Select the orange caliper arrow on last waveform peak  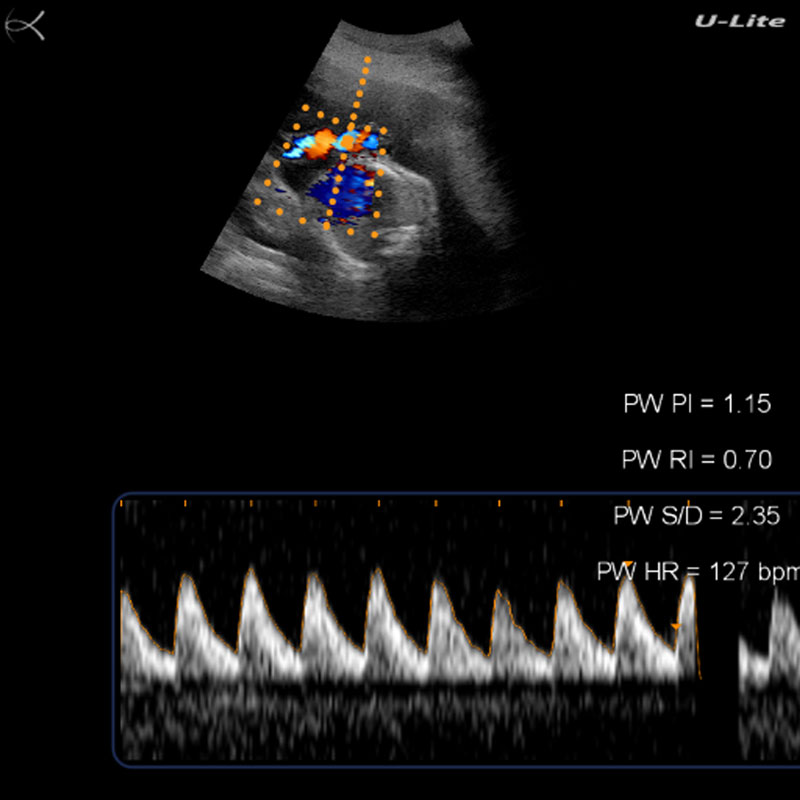675,626
